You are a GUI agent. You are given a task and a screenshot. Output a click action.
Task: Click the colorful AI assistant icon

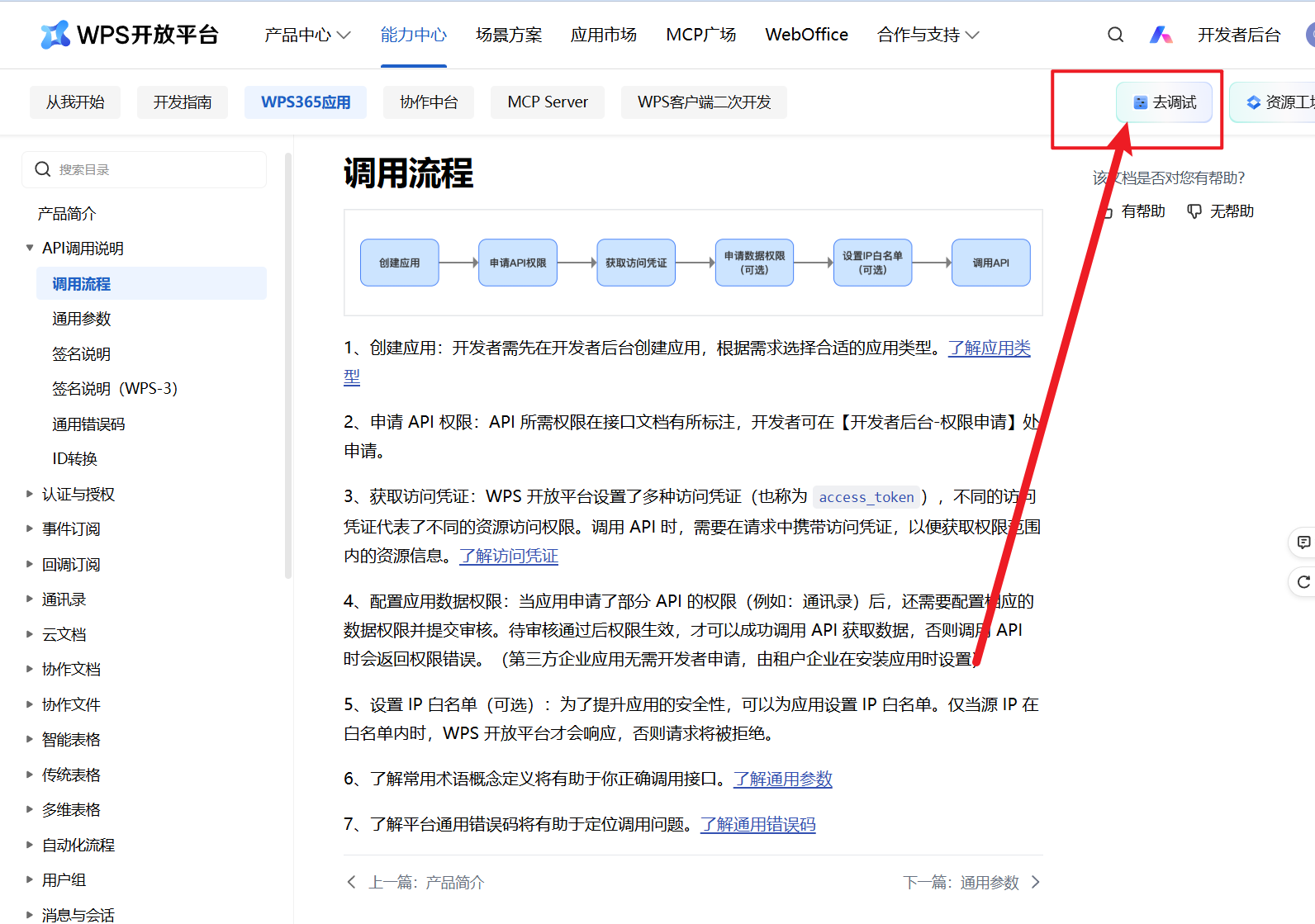click(x=1161, y=35)
